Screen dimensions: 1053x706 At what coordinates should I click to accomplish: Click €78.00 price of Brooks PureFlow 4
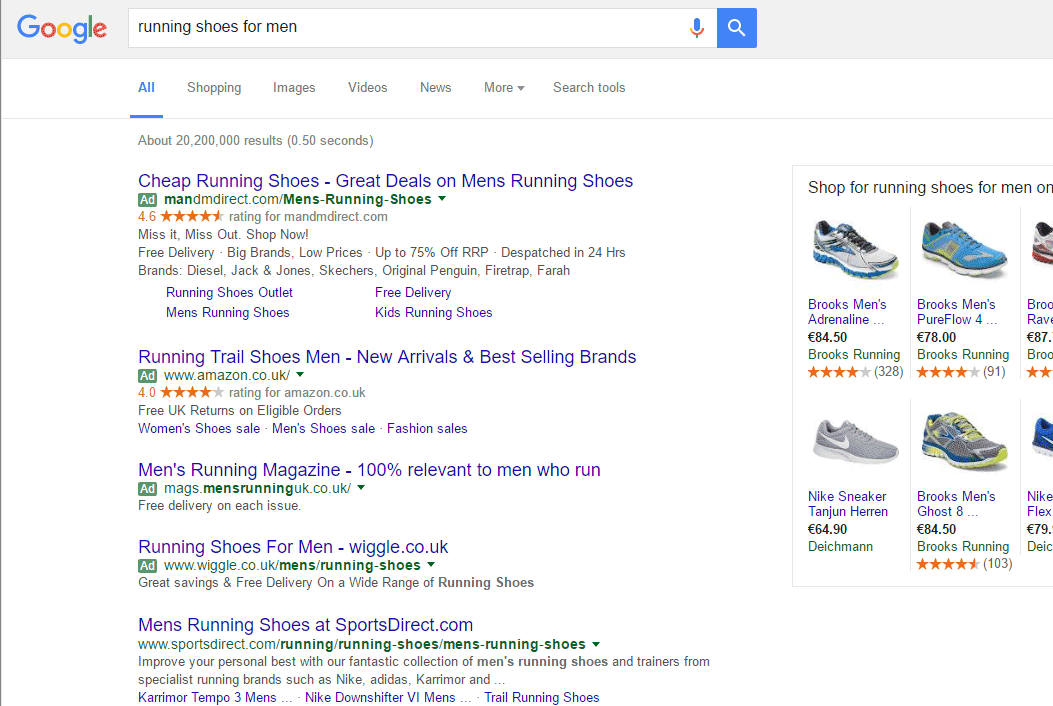(x=936, y=337)
